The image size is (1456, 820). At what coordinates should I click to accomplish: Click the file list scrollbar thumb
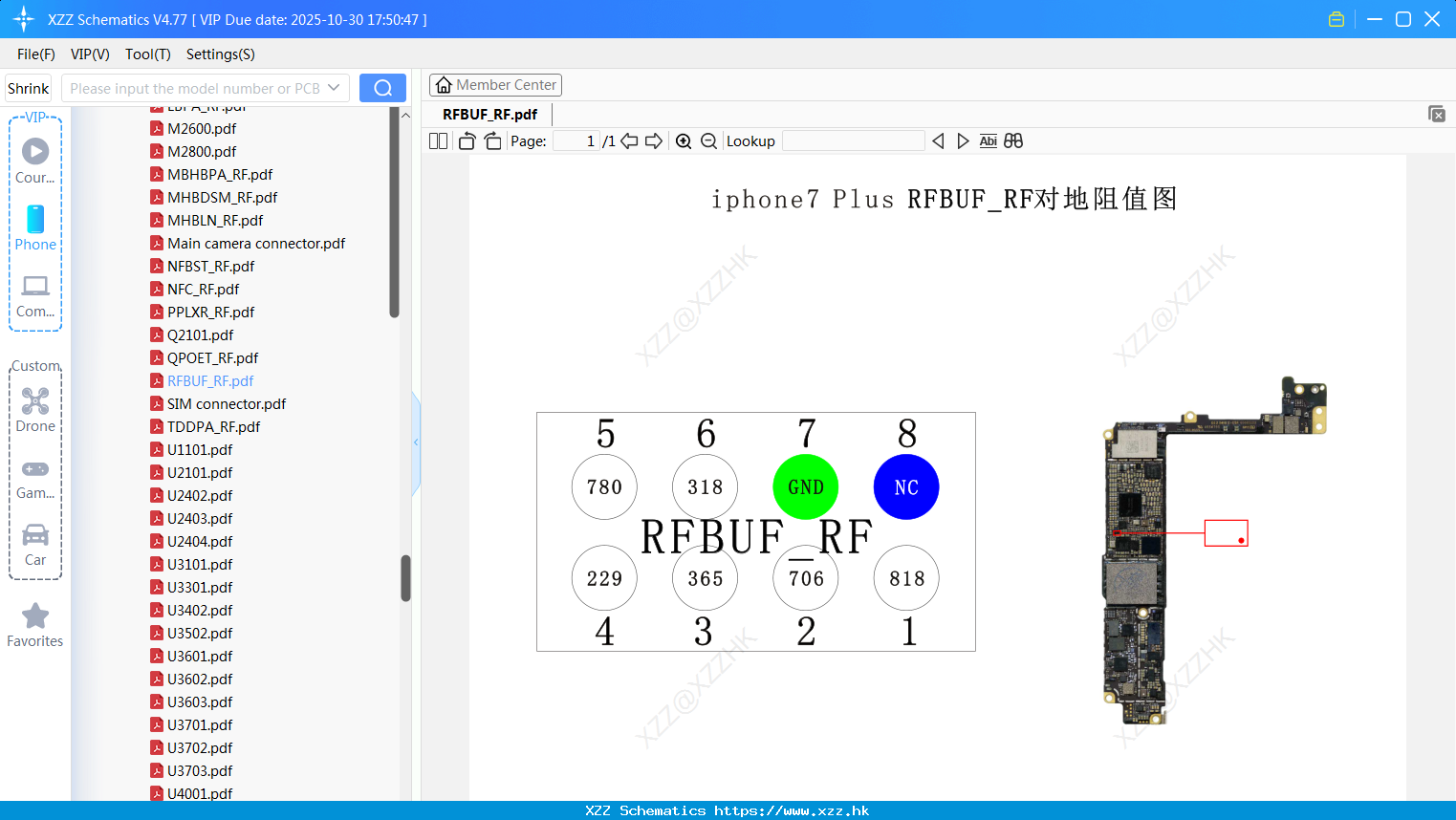405,578
